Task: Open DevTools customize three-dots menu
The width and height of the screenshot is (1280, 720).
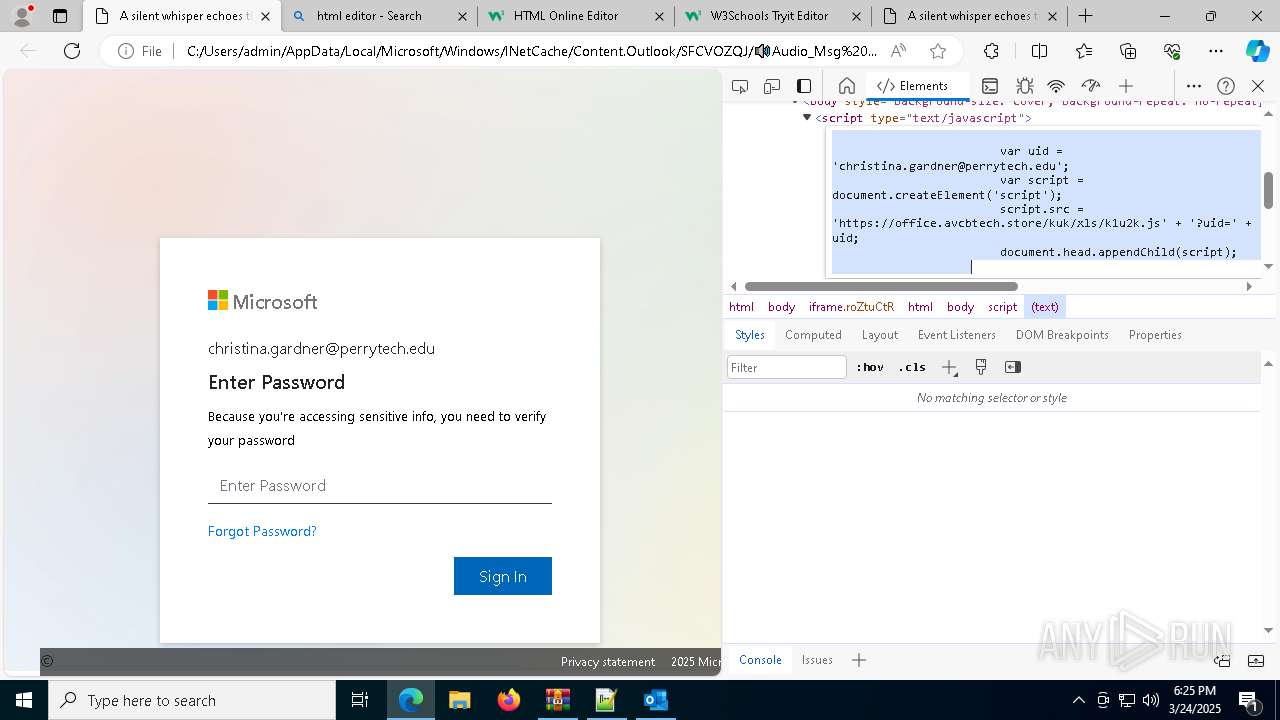Action: click(x=1194, y=86)
